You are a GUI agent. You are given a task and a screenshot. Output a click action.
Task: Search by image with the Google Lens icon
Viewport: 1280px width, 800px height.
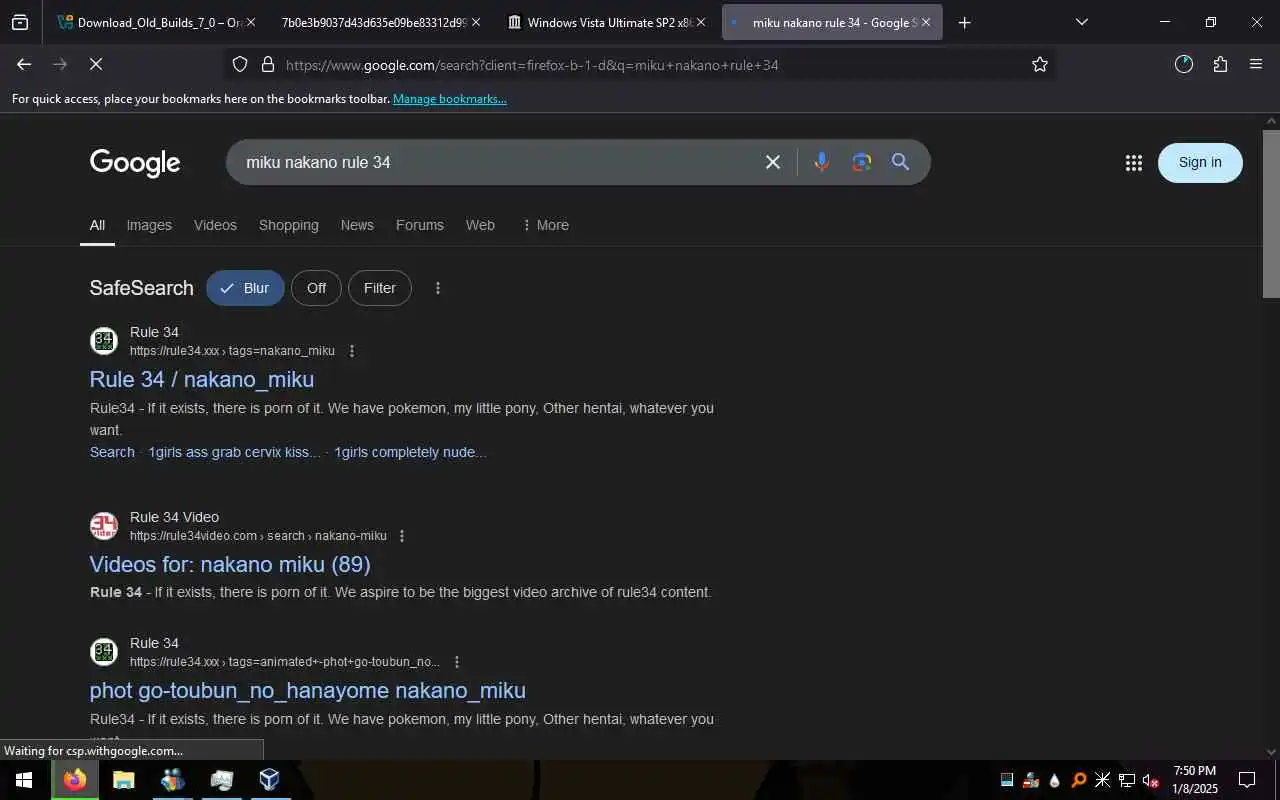pyautogui.click(x=862, y=162)
